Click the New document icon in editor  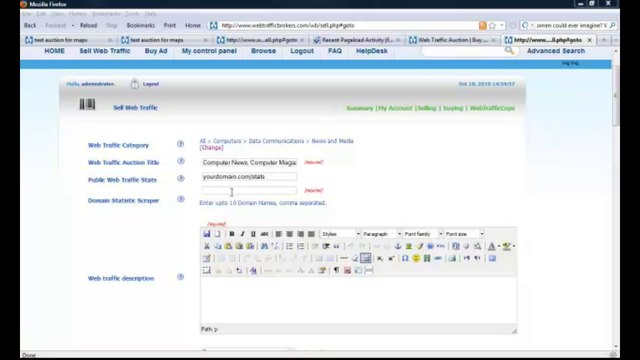tap(218, 234)
